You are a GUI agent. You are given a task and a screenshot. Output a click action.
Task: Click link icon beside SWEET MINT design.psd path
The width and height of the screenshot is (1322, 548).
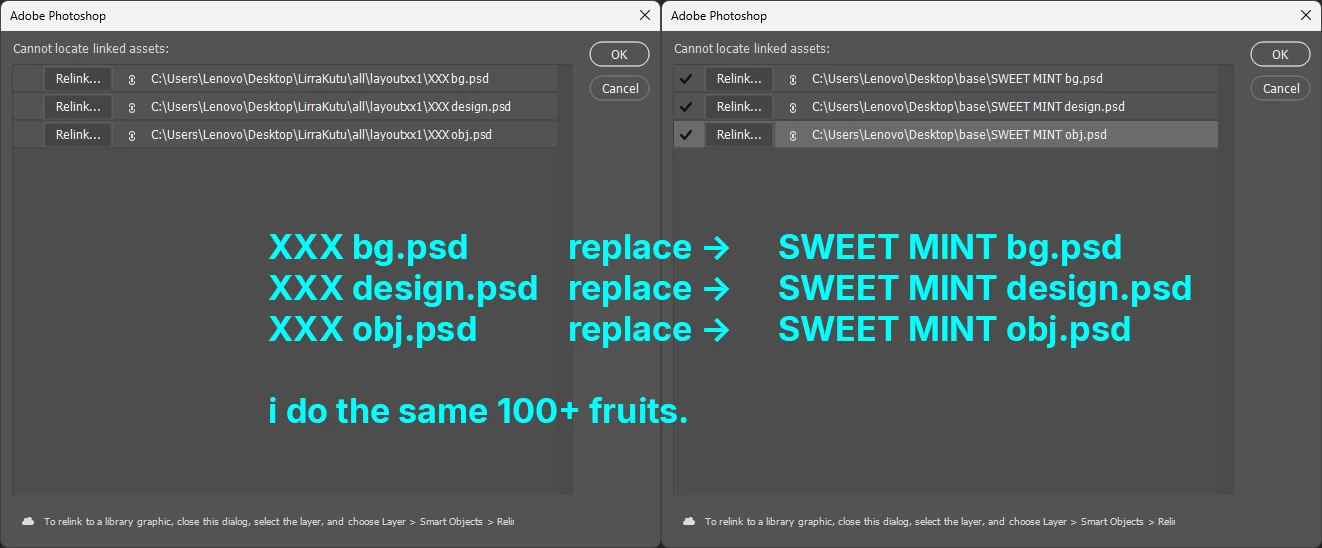click(792, 107)
